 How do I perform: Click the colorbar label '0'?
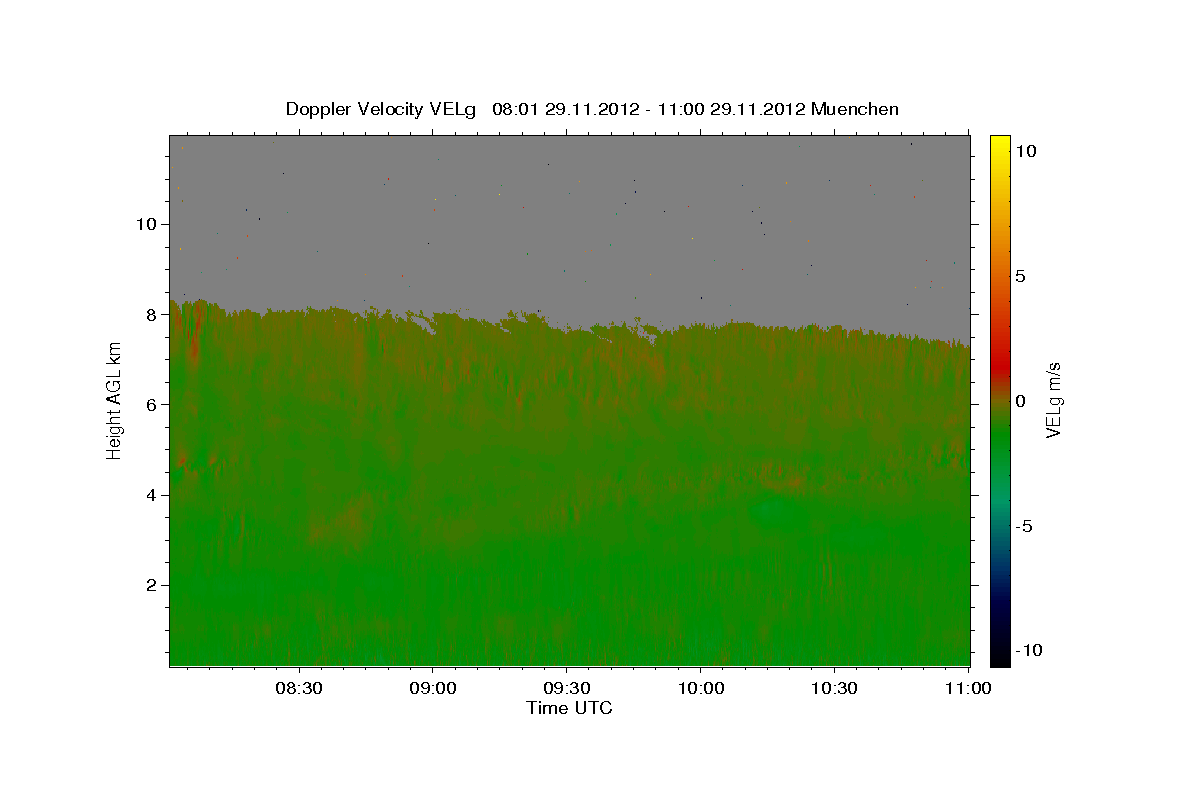pyautogui.click(x=1020, y=401)
